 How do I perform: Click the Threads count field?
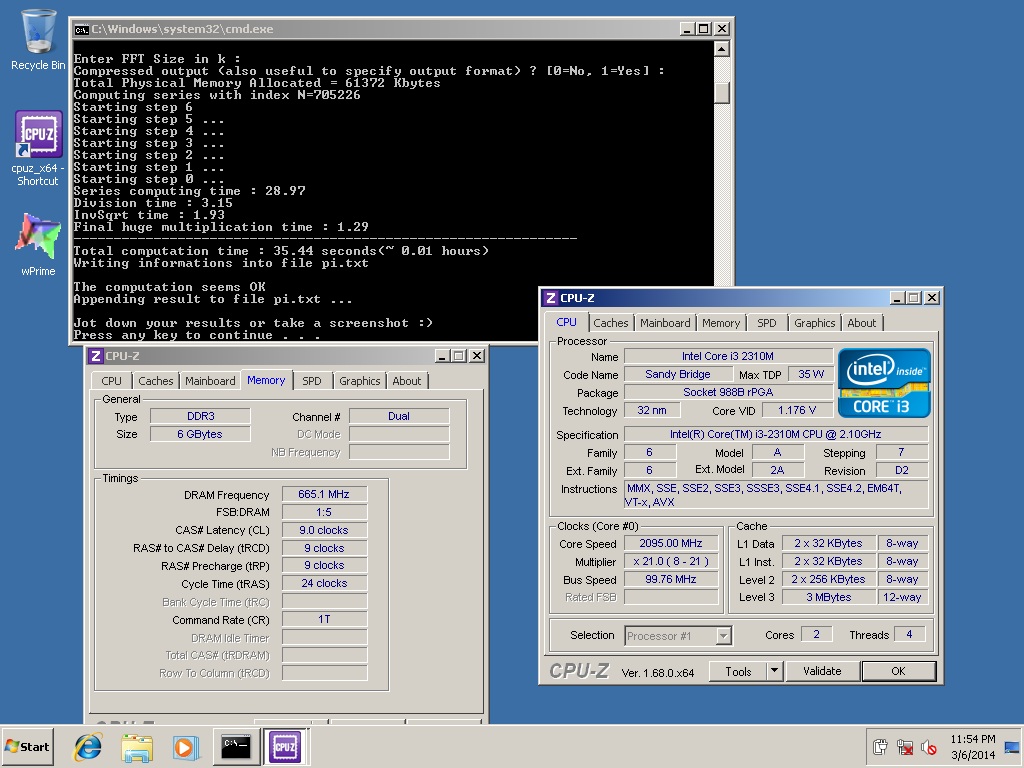[909, 634]
